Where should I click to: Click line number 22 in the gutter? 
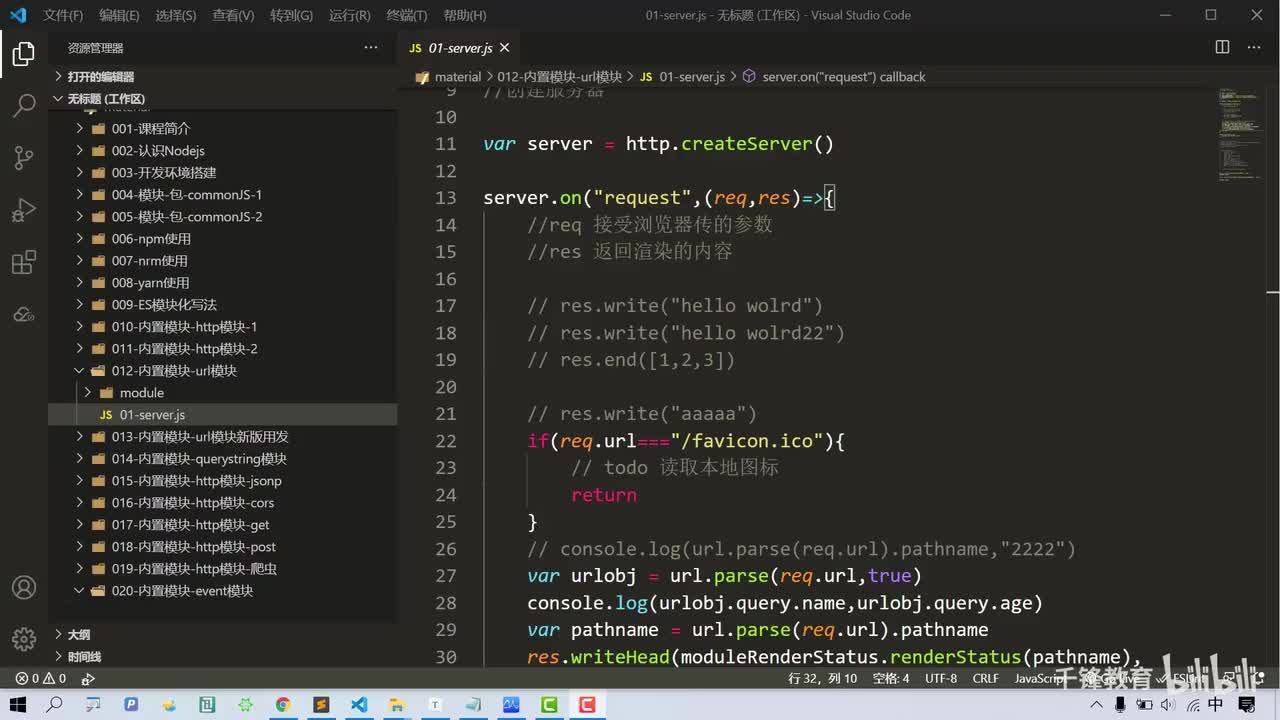(446, 441)
